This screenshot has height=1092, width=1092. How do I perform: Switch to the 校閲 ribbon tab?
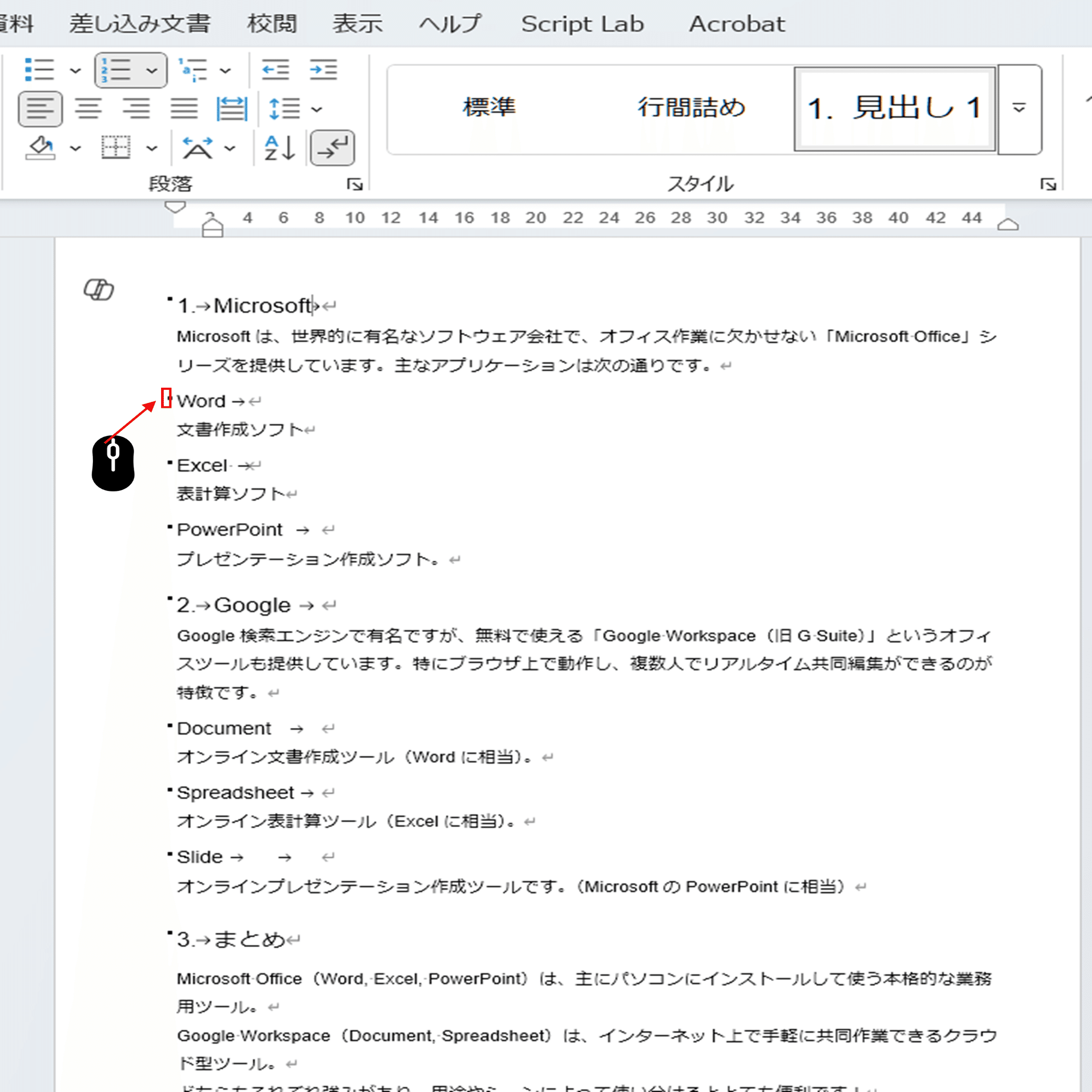coord(274,23)
